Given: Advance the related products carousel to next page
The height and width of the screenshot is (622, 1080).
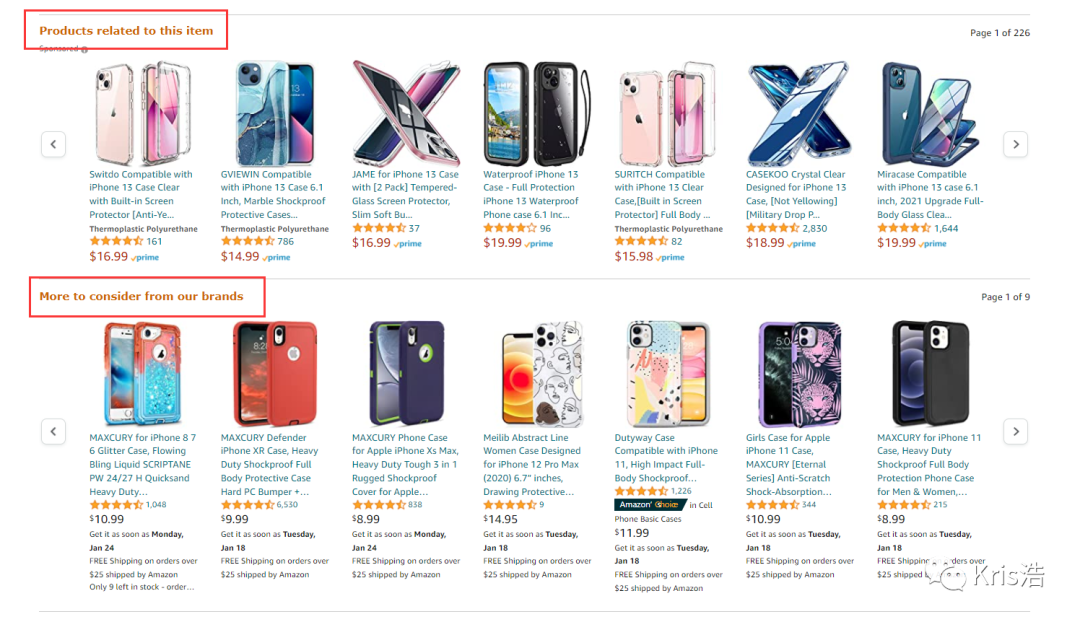Looking at the screenshot, I should point(1015,144).
